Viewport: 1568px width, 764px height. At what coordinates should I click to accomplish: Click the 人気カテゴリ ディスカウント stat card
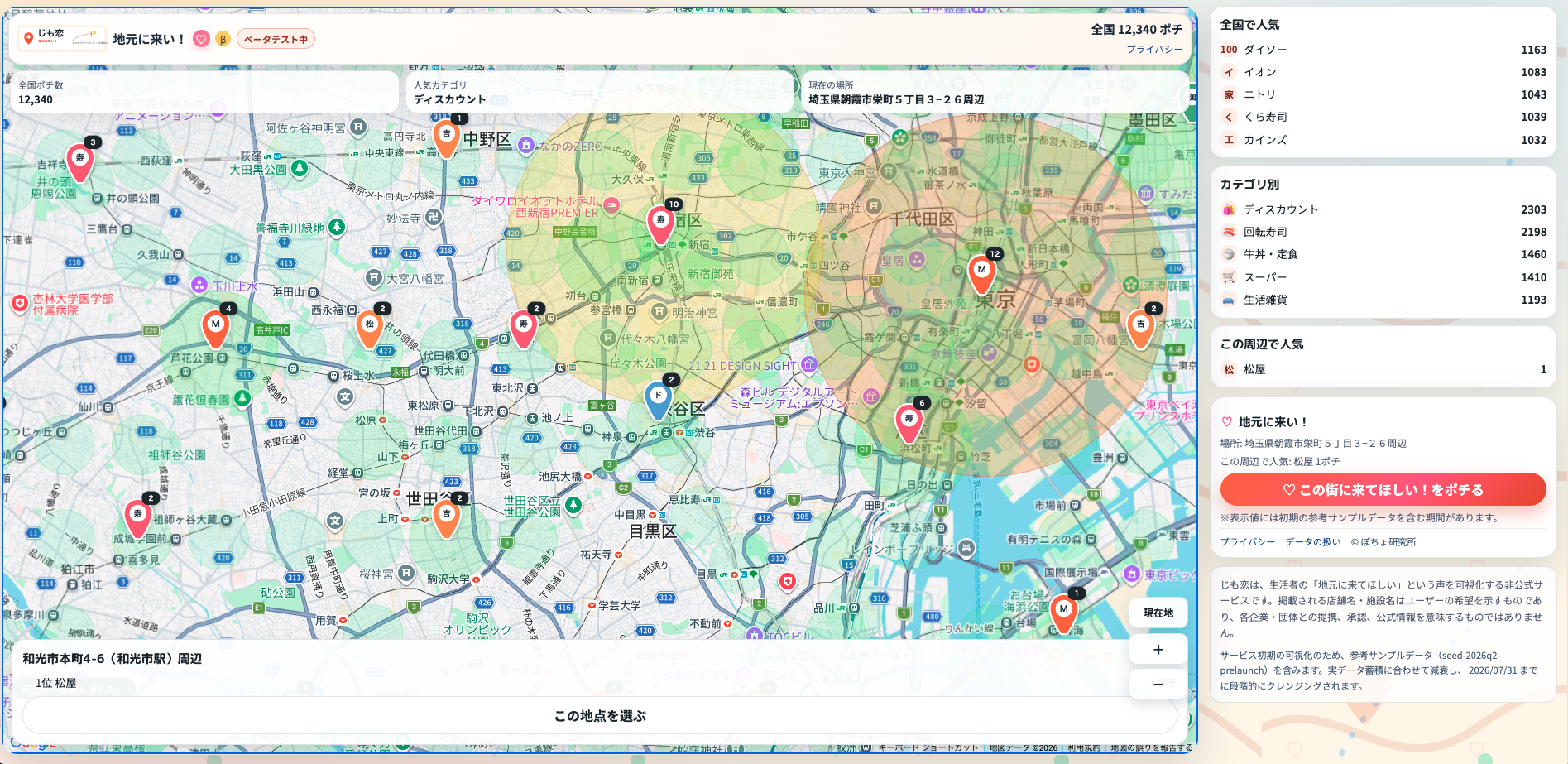600,92
